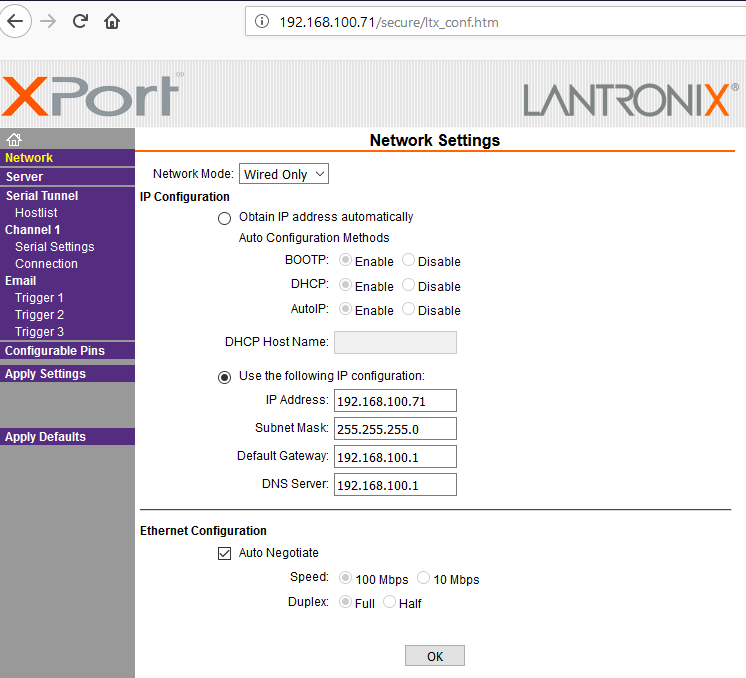Open Email Trigger 1 settings
The image size is (746, 678).
pos(39,298)
